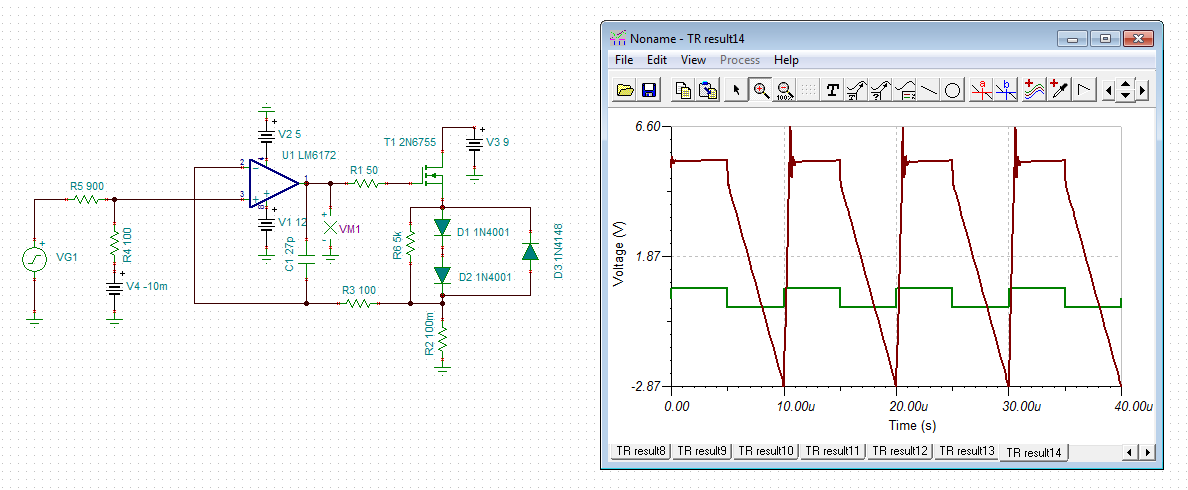
Task: Switch to TR result13 tab
Action: pyautogui.click(x=965, y=451)
